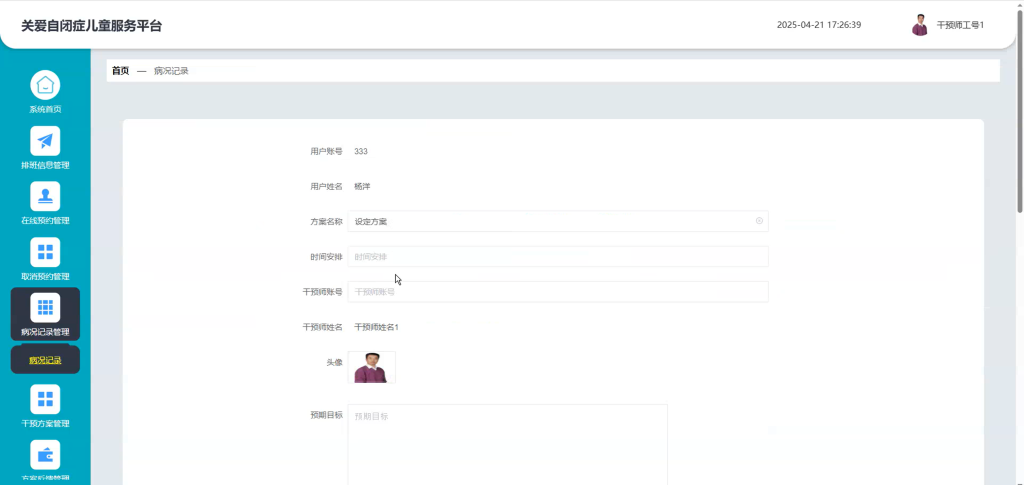Viewport: 1024px width, 485px height.
Task: Select the 病况记录 submenu item
Action: (x=45, y=360)
